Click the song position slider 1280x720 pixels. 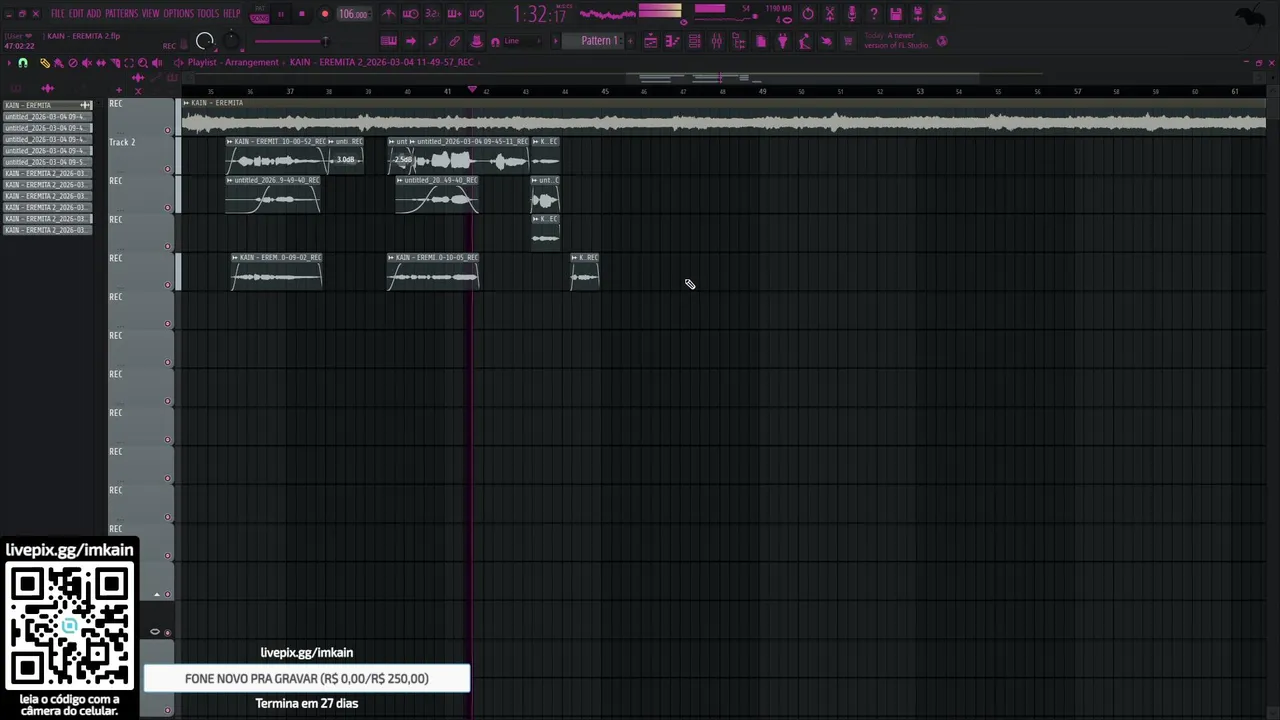coord(290,41)
